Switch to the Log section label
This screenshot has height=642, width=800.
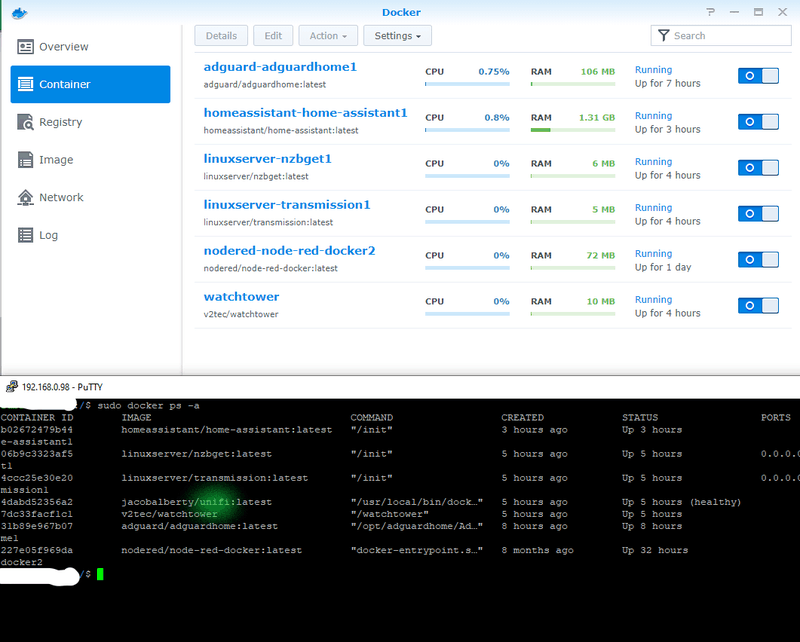pyautogui.click(x=48, y=235)
